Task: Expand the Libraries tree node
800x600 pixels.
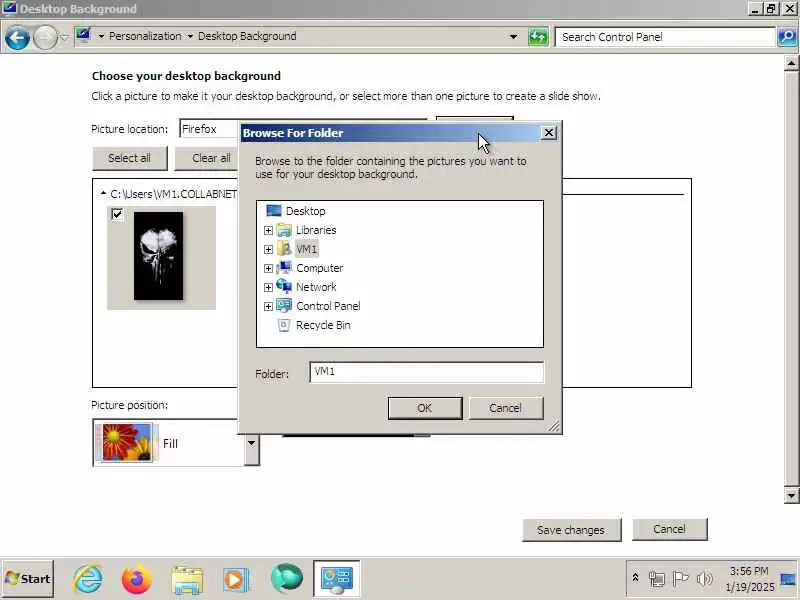Action: click(268, 230)
